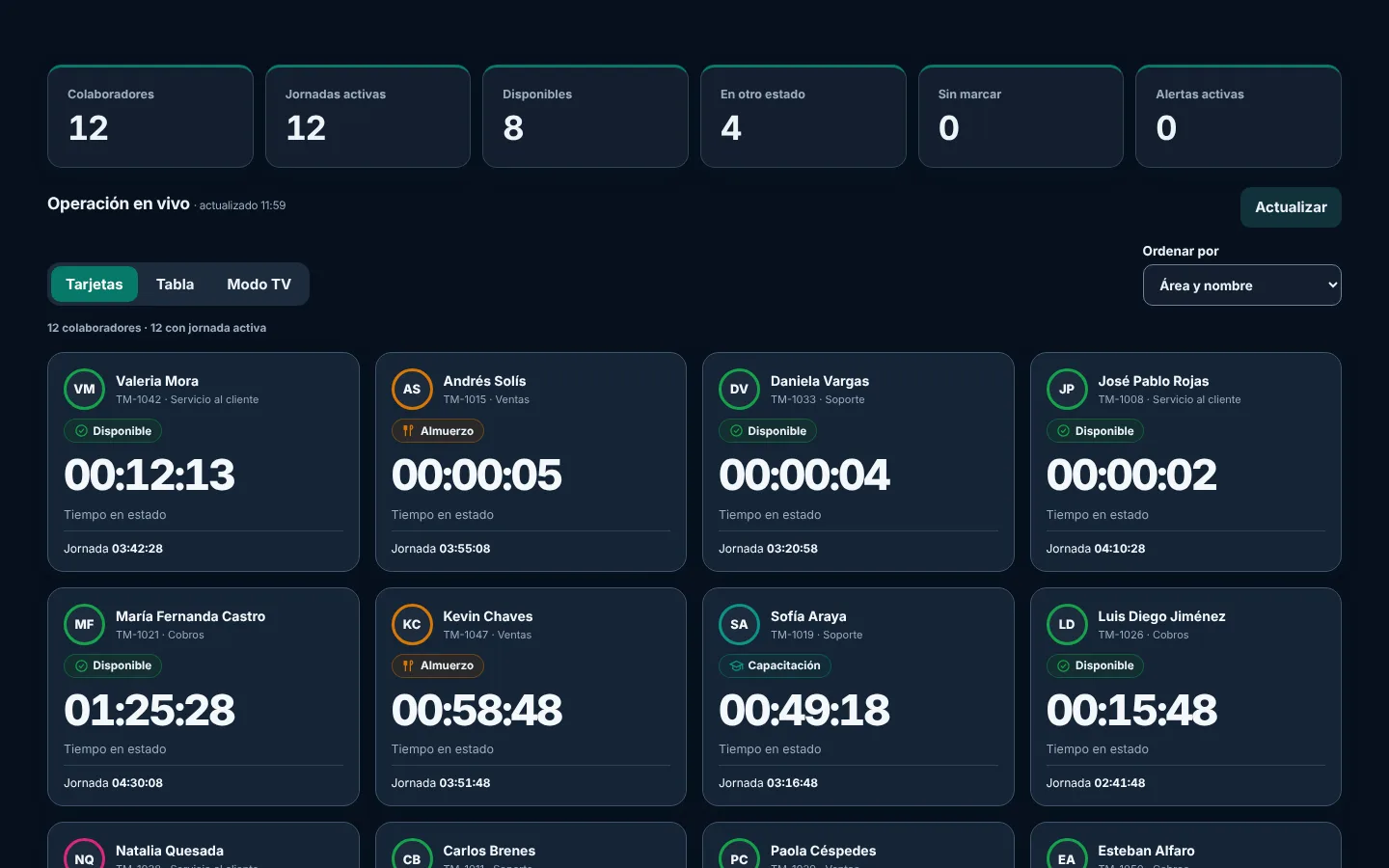Click Esteban Alfaro's EA avatar
The width and height of the screenshot is (1389, 868).
(1067, 854)
